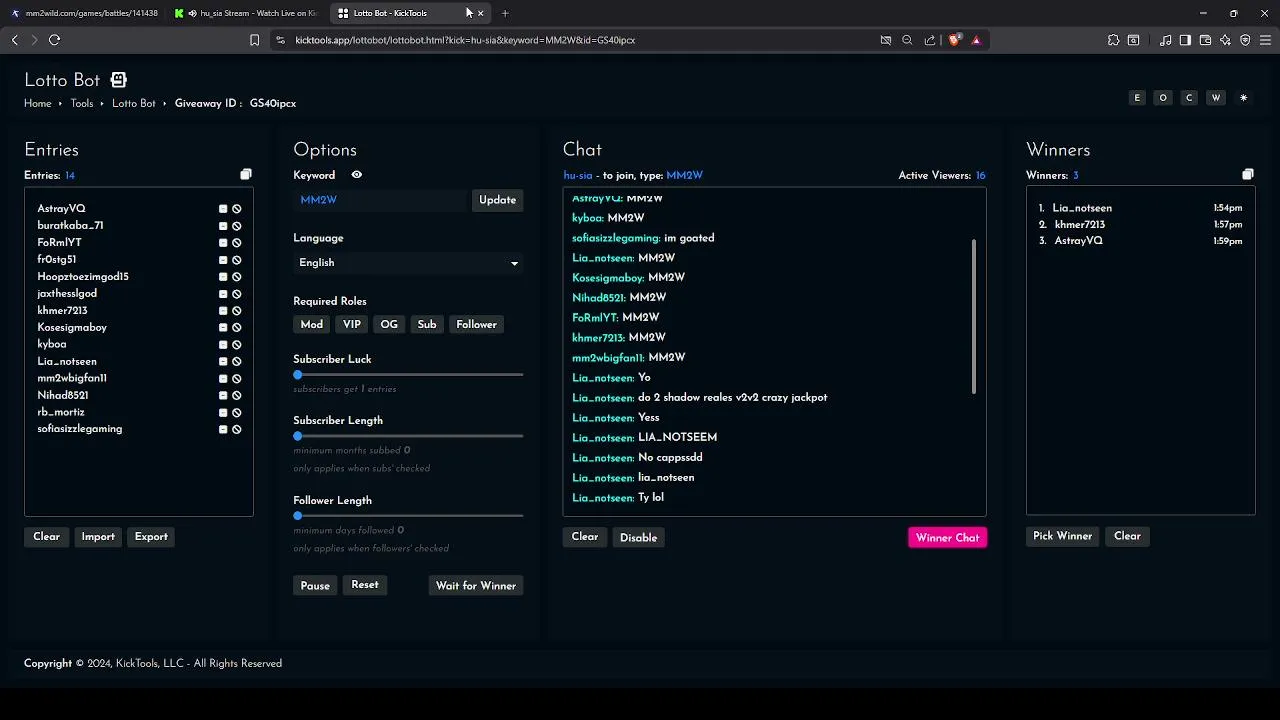The height and width of the screenshot is (720, 1280).
Task: Ban rb_mortiz using the block icon
Action: click(237, 413)
